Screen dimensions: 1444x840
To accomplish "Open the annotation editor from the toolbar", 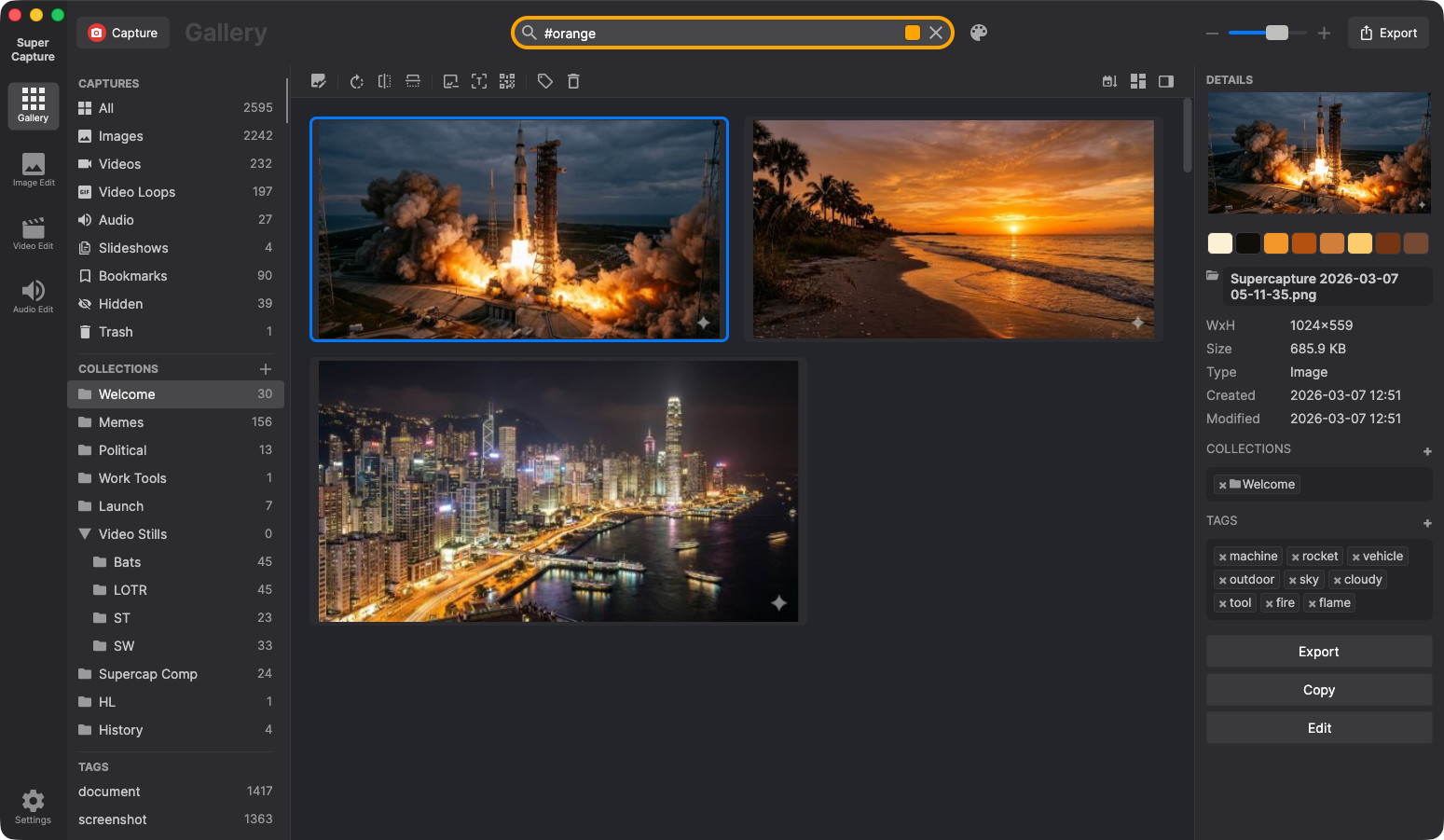I will click(x=319, y=81).
